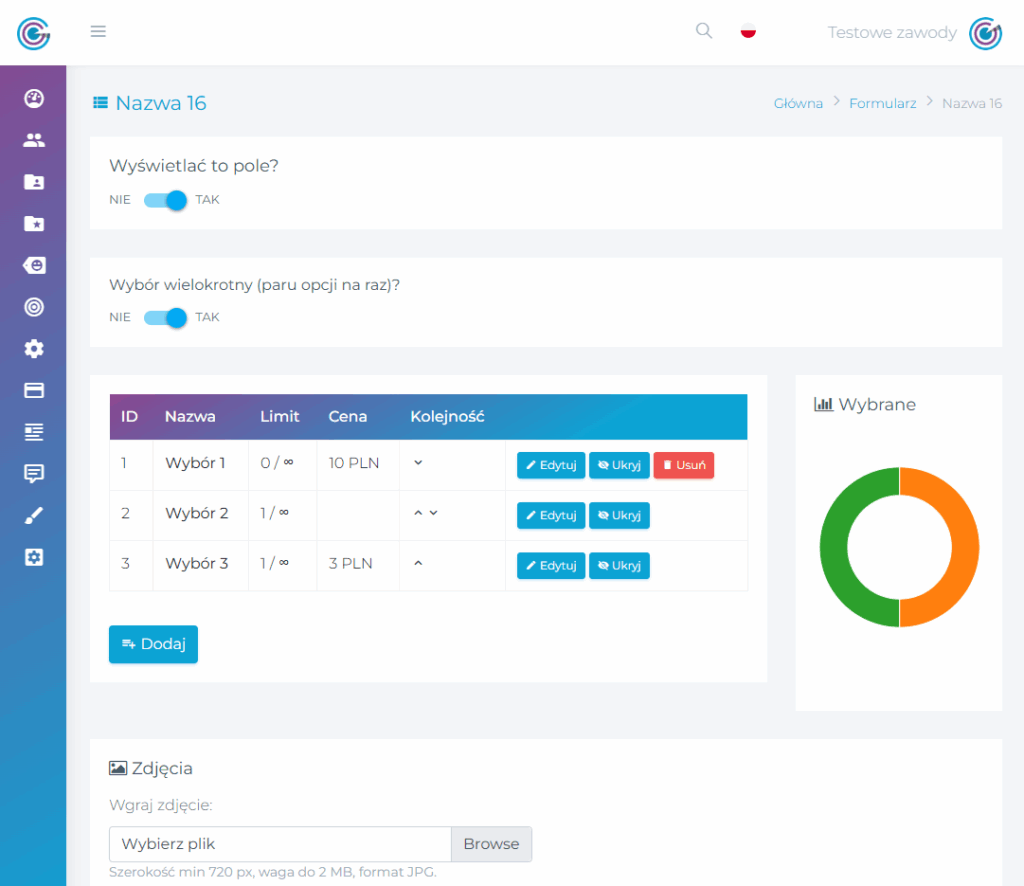
Task: Toggle the 'Wyświetlać to pole?' switch
Action: (165, 200)
